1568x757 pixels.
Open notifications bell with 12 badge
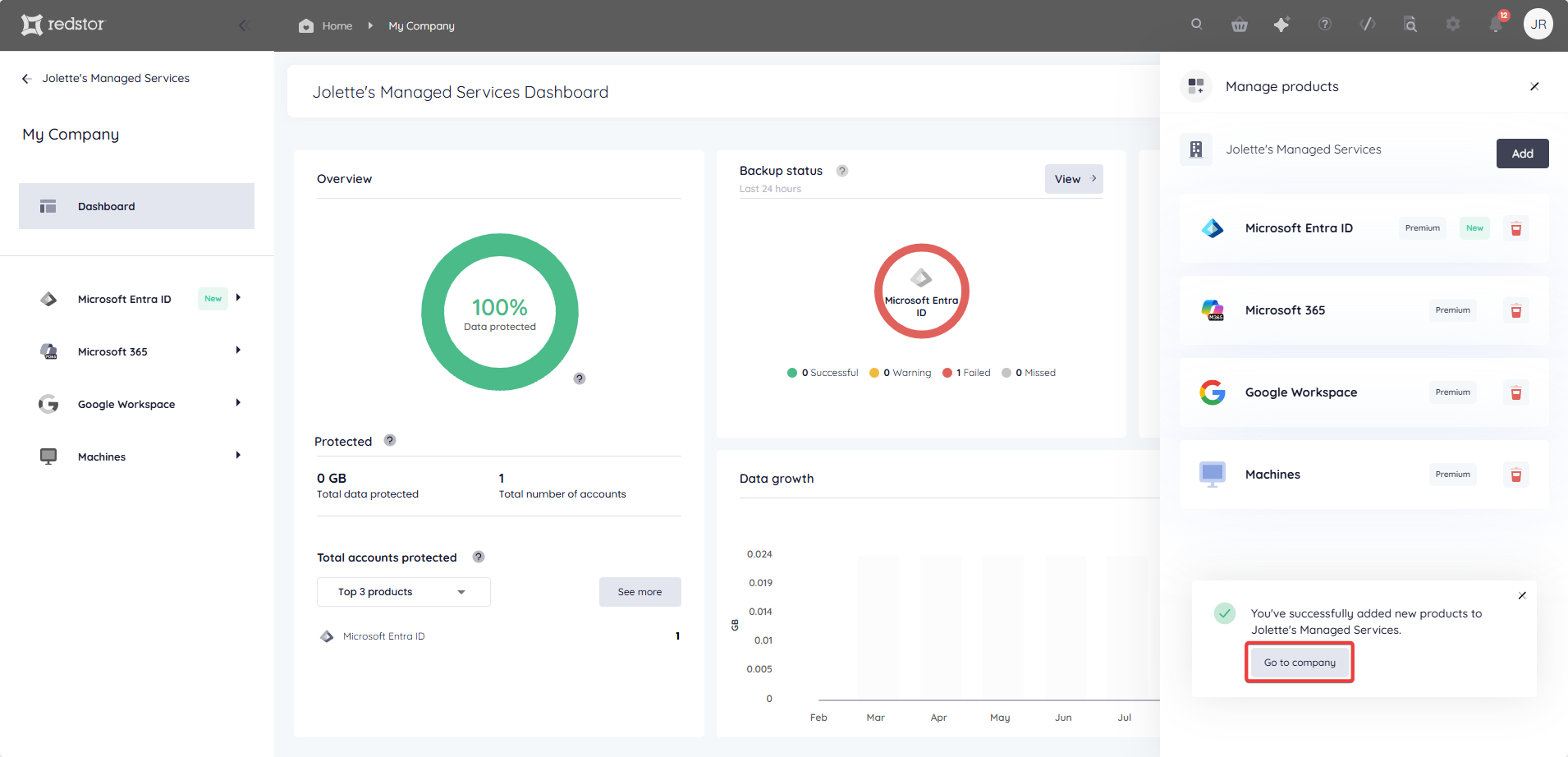click(1497, 24)
